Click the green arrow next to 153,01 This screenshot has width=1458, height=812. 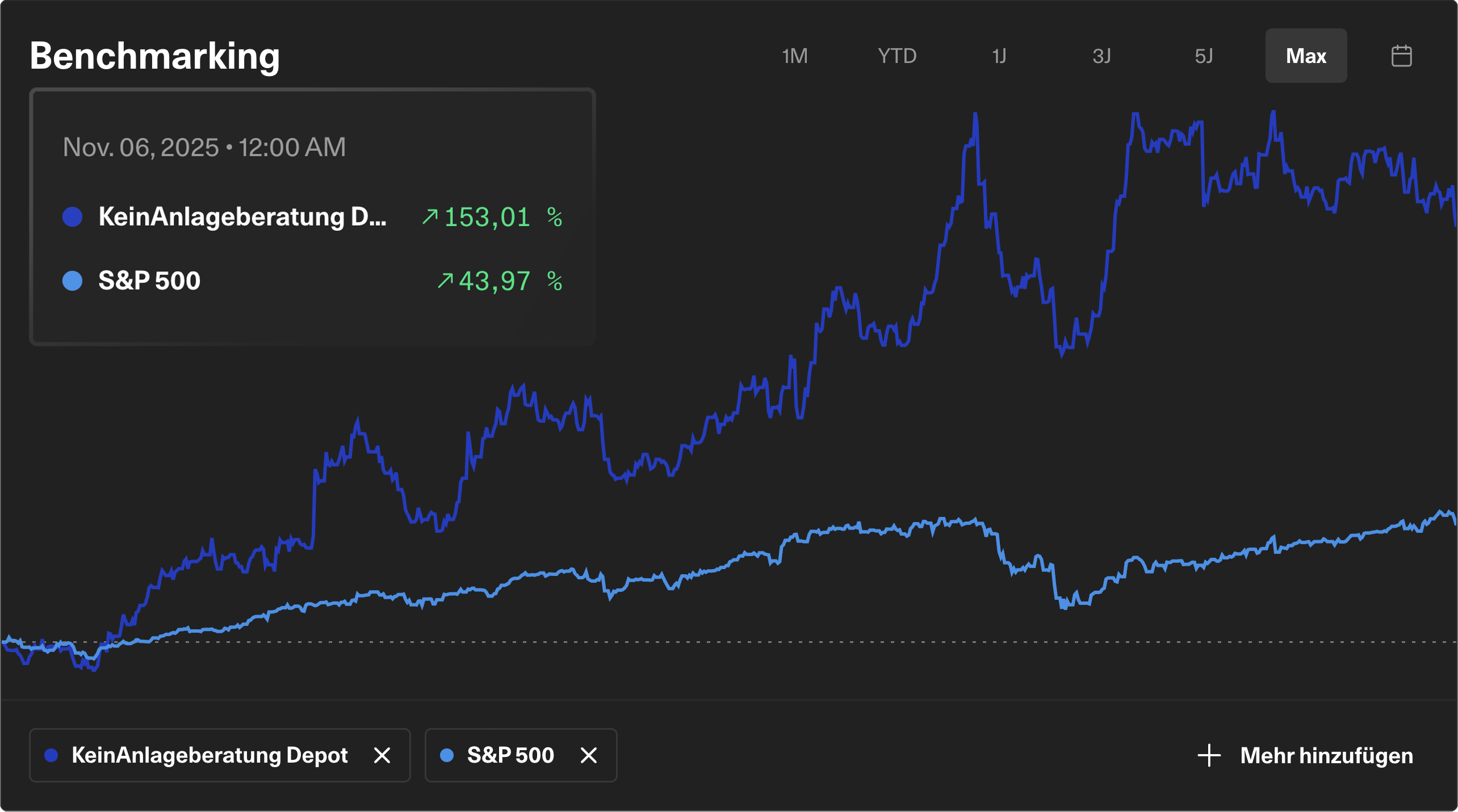tap(430, 217)
